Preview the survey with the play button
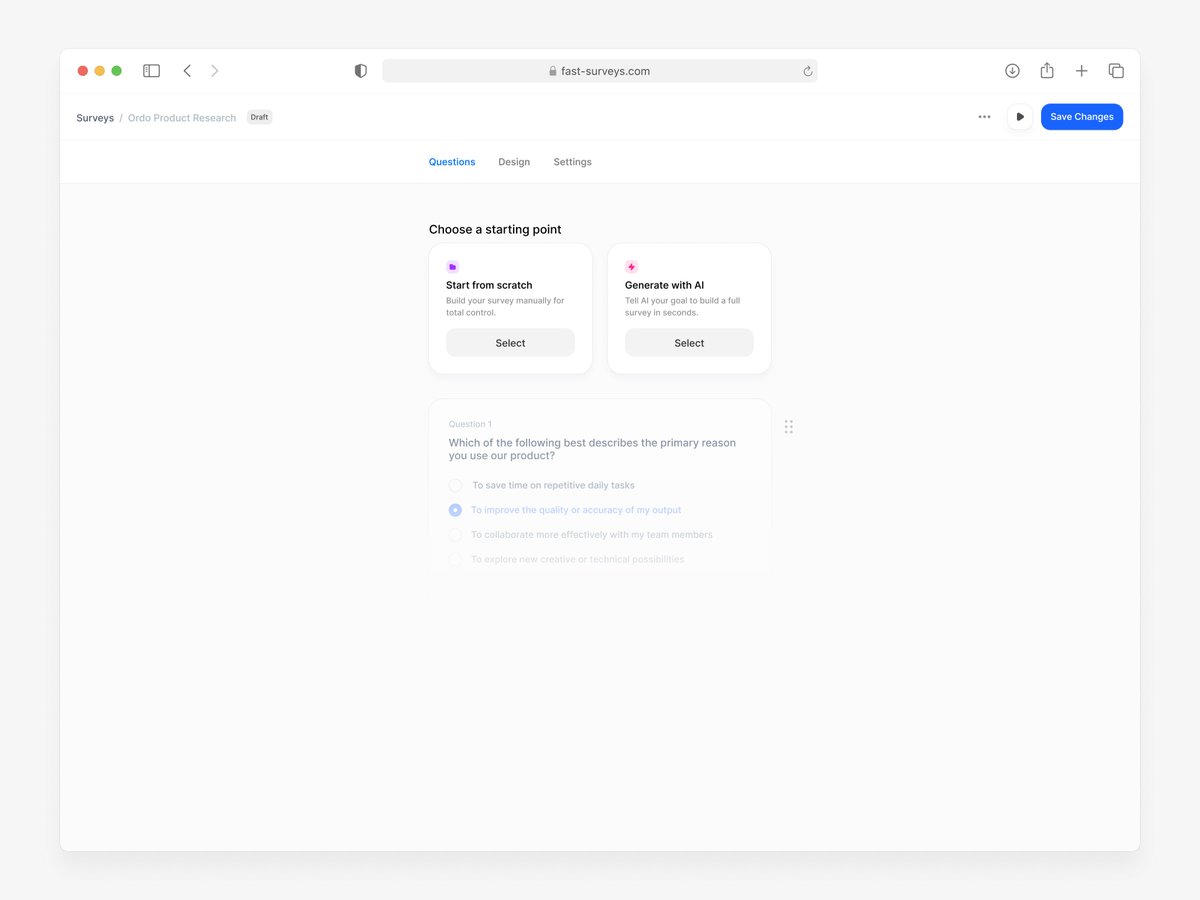The width and height of the screenshot is (1200, 900). [1019, 117]
